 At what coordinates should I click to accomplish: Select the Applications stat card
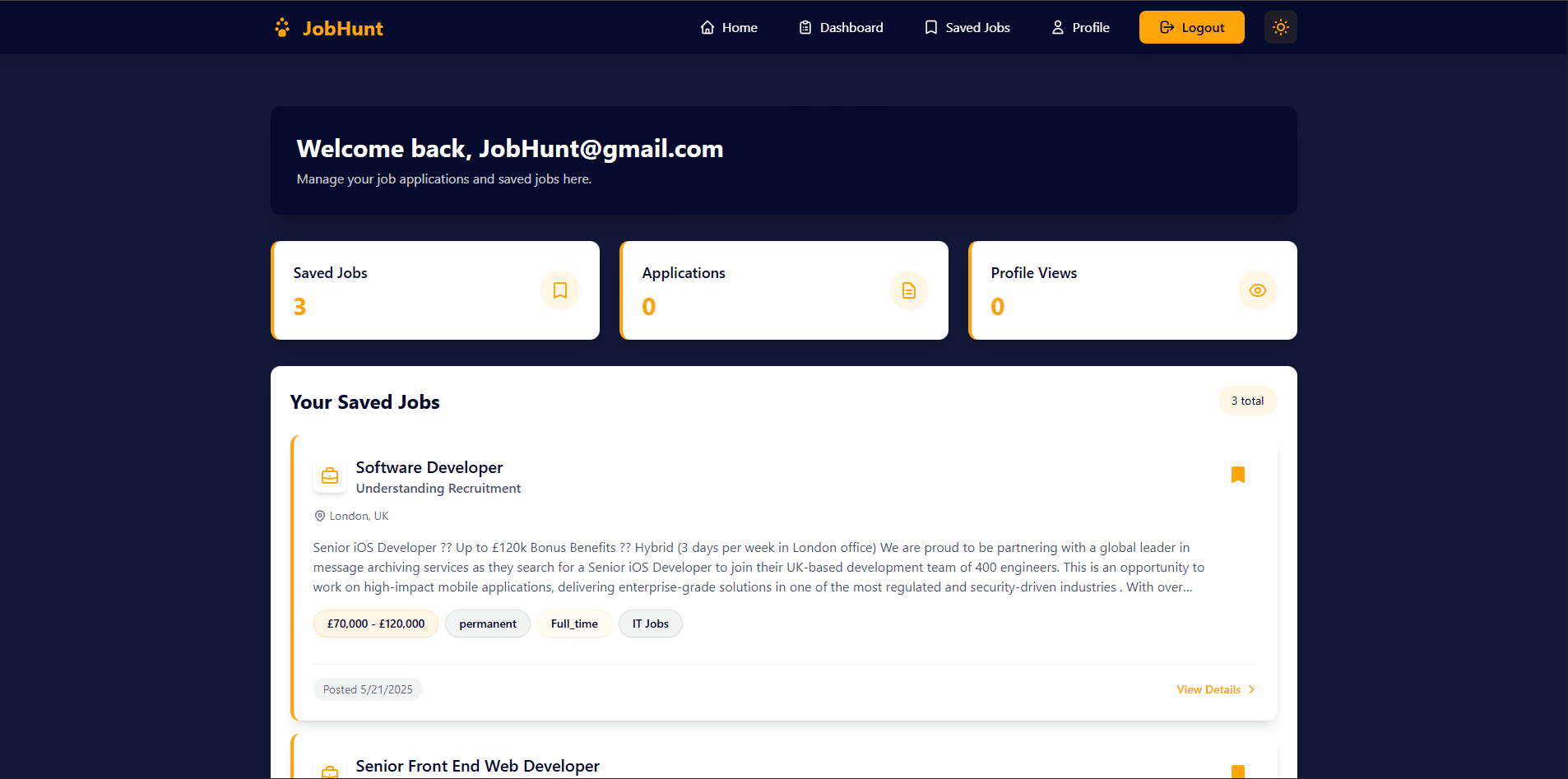tap(784, 290)
